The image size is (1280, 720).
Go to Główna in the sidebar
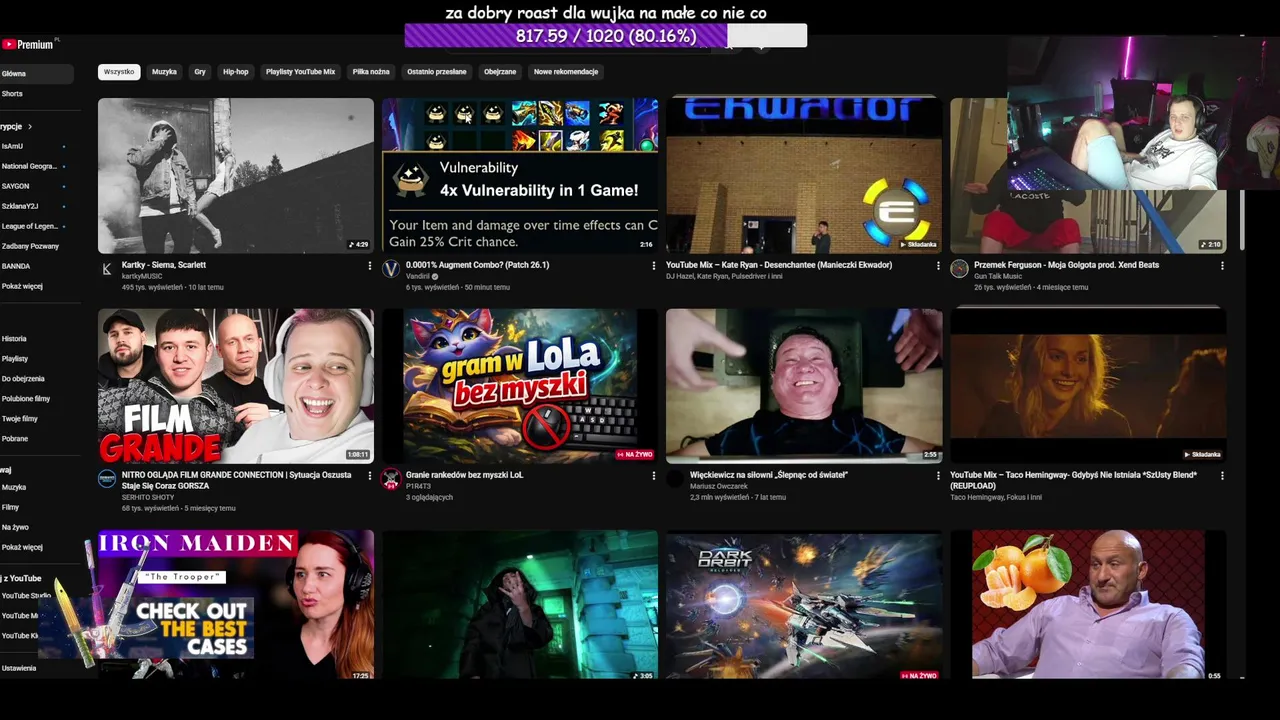point(36,74)
